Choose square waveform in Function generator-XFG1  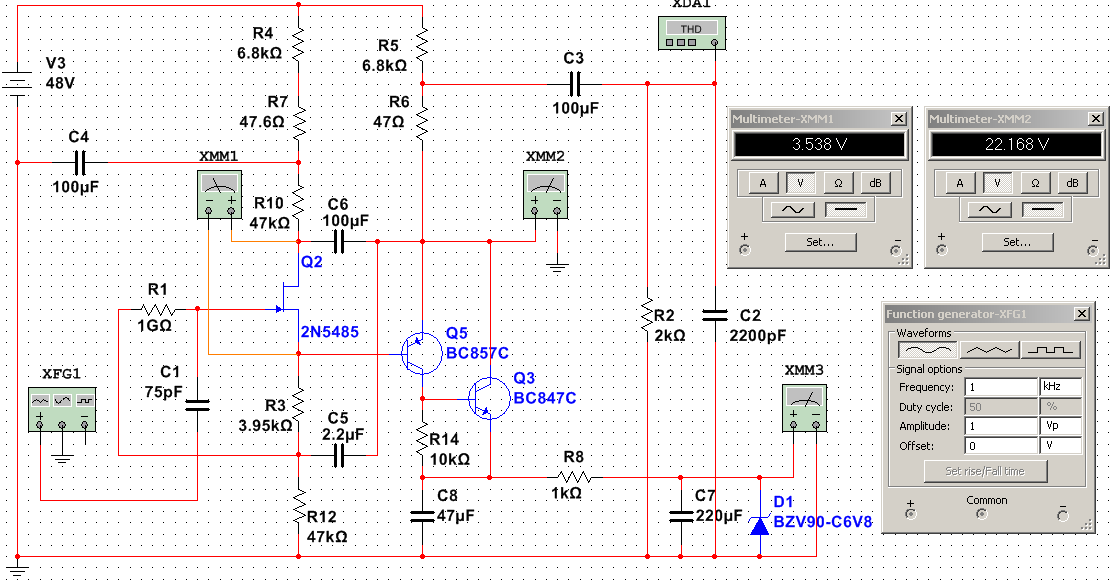[x=1051, y=350]
